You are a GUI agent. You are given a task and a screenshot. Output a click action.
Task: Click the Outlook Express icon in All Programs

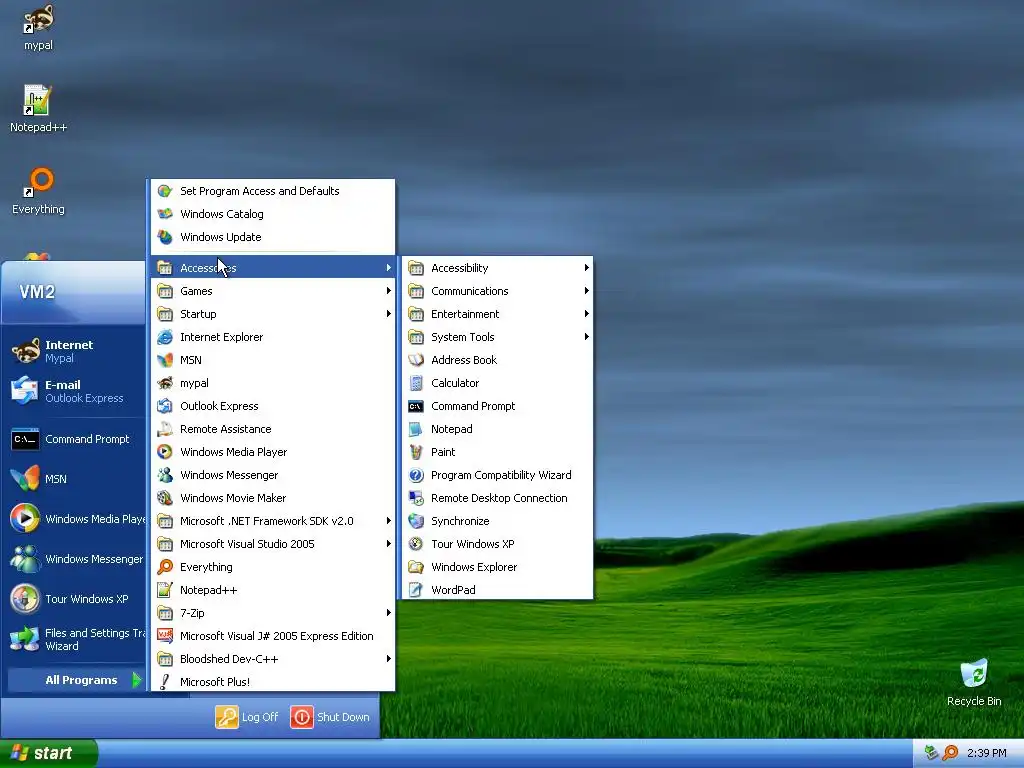click(x=165, y=406)
